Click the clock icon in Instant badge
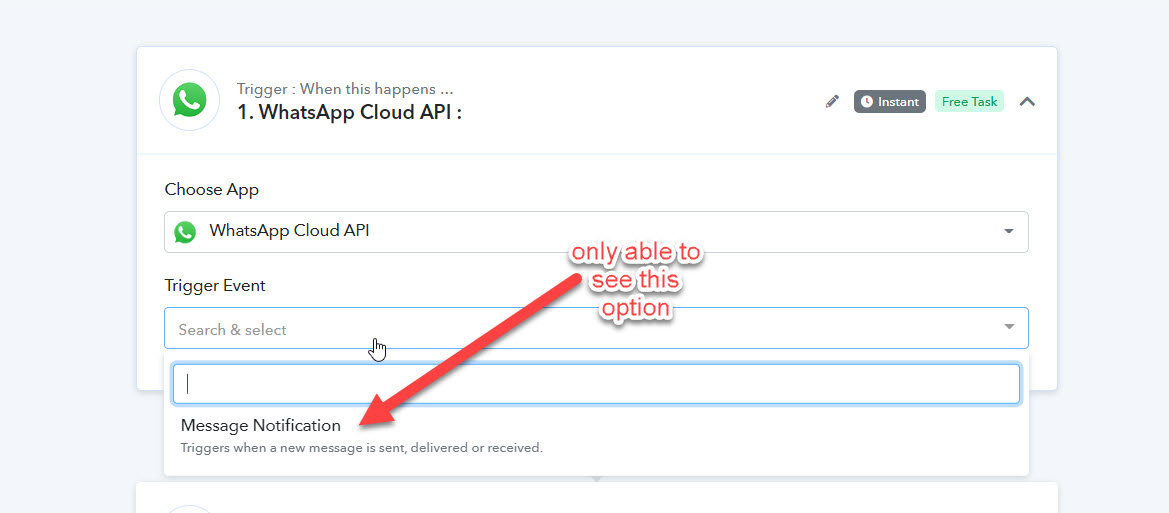The image size is (1169, 513). 866,101
